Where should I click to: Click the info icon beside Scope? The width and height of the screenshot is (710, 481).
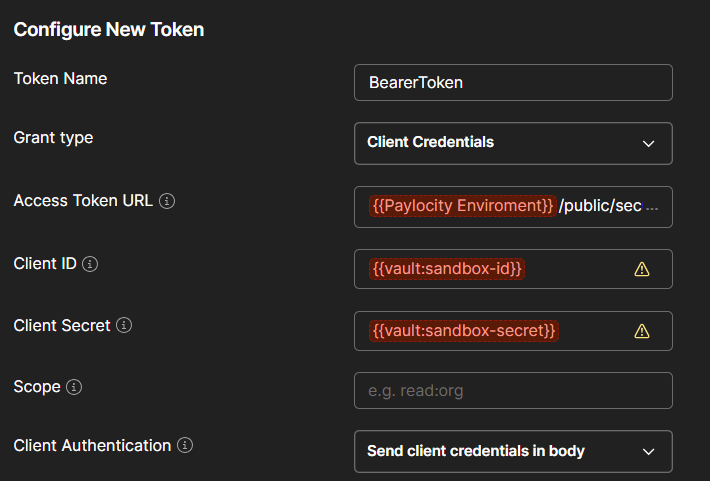click(x=75, y=387)
